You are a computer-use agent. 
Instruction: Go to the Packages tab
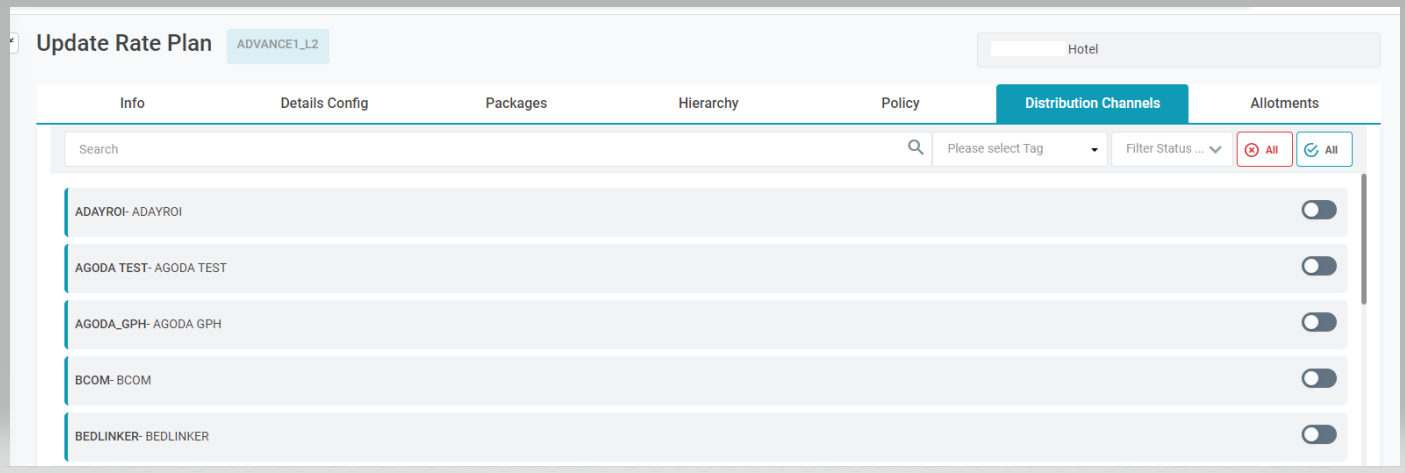coord(516,103)
